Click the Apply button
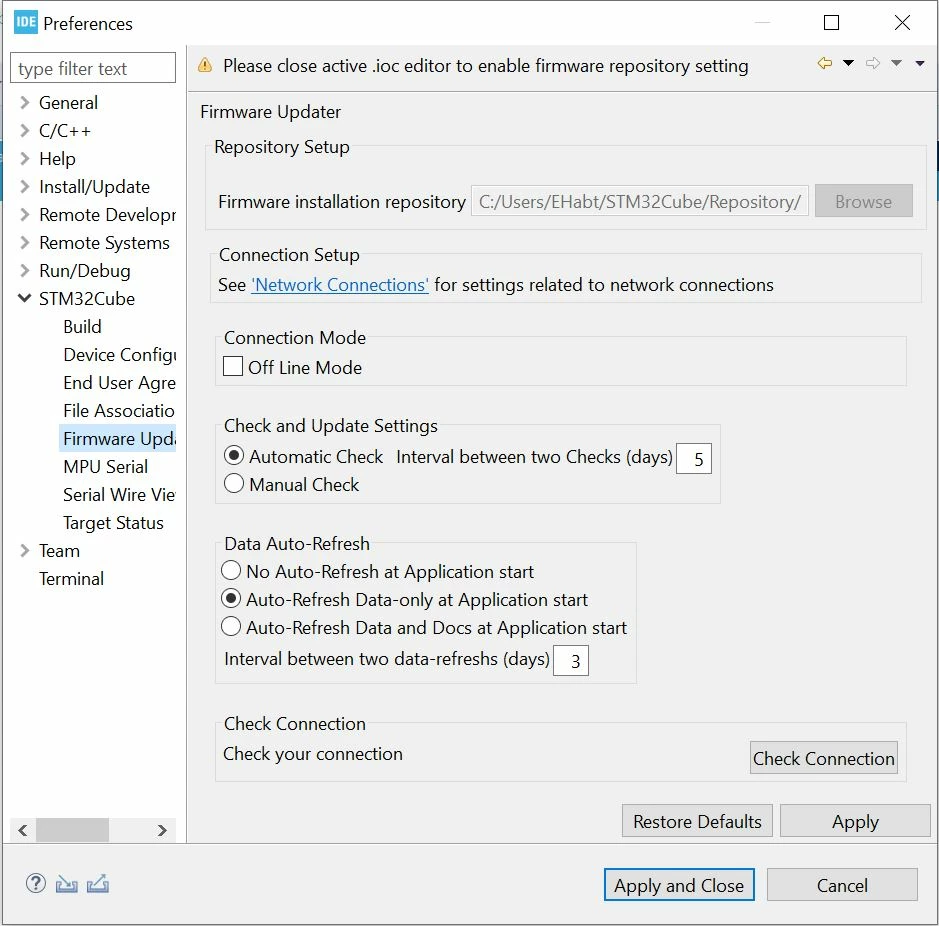This screenshot has width=939, height=926. 855,821
